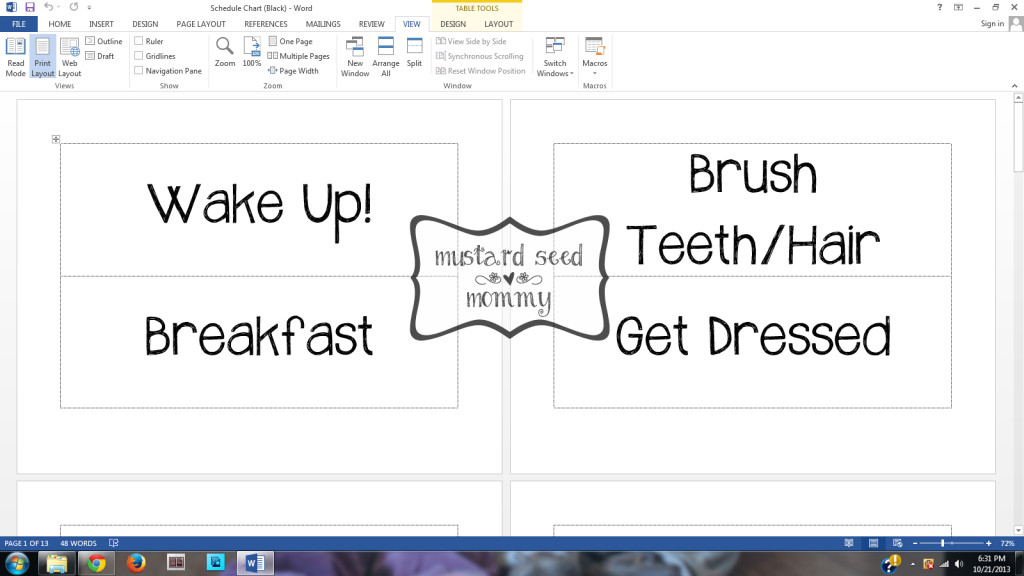1024x576 pixels.
Task: Click the proofing errors status icon
Action: (x=114, y=543)
